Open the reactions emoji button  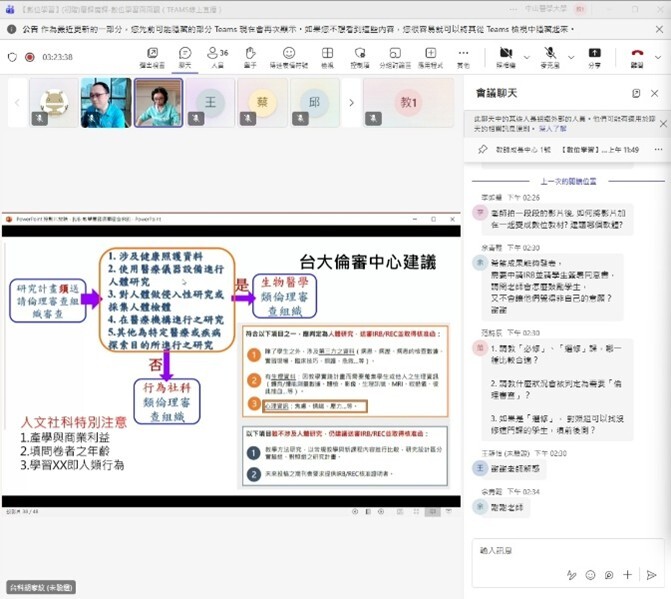coord(289,55)
